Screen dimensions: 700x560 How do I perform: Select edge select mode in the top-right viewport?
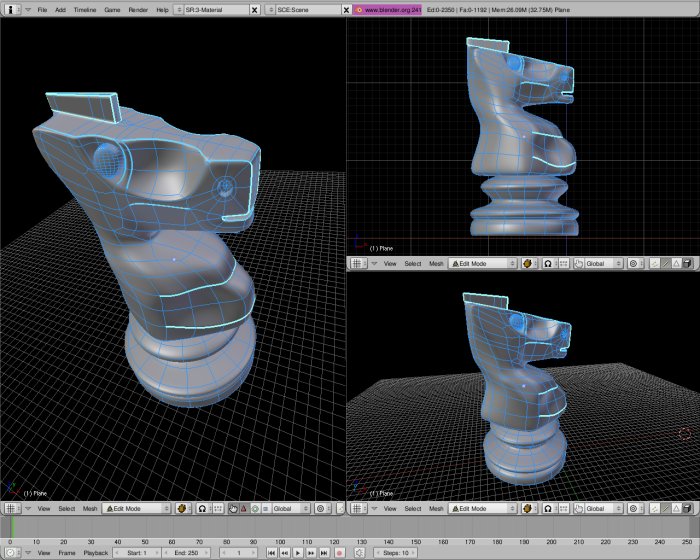click(666, 263)
